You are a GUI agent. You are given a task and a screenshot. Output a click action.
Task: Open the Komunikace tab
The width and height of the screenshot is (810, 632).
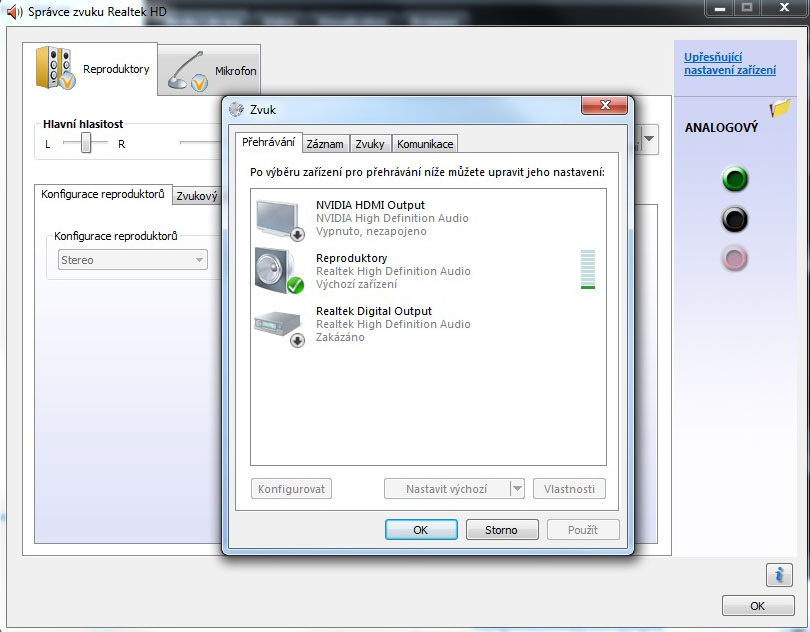pyautogui.click(x=425, y=144)
